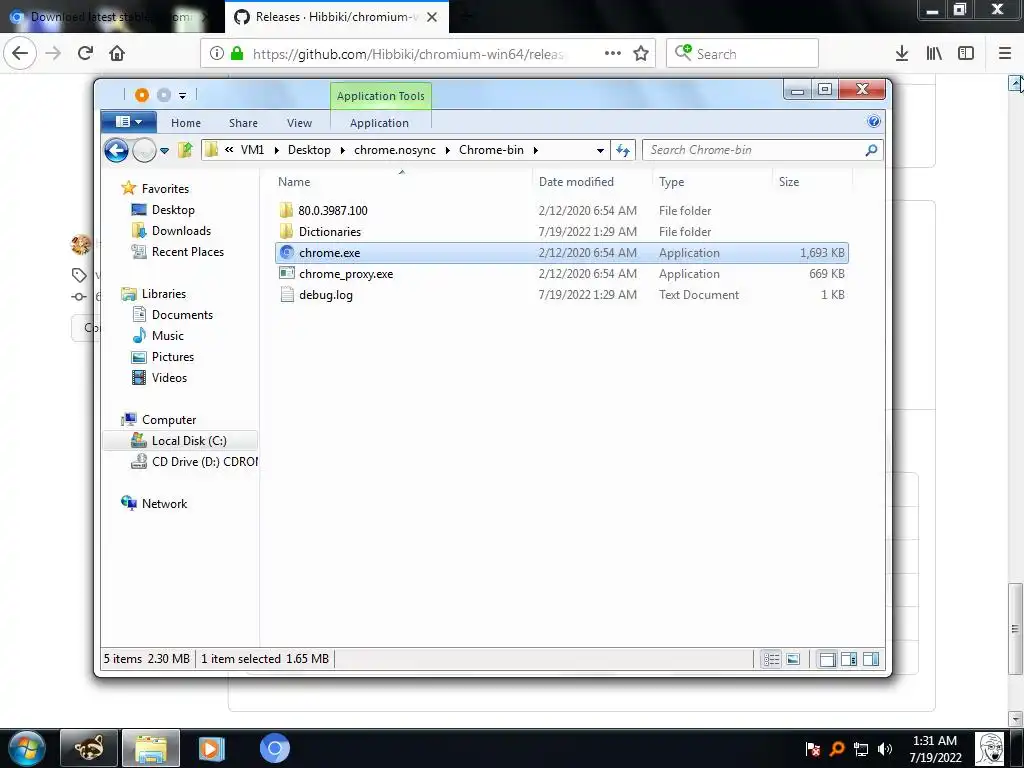Switch to large thumbnails view in status bar
The height and width of the screenshot is (768, 1024).
pyautogui.click(x=793, y=659)
